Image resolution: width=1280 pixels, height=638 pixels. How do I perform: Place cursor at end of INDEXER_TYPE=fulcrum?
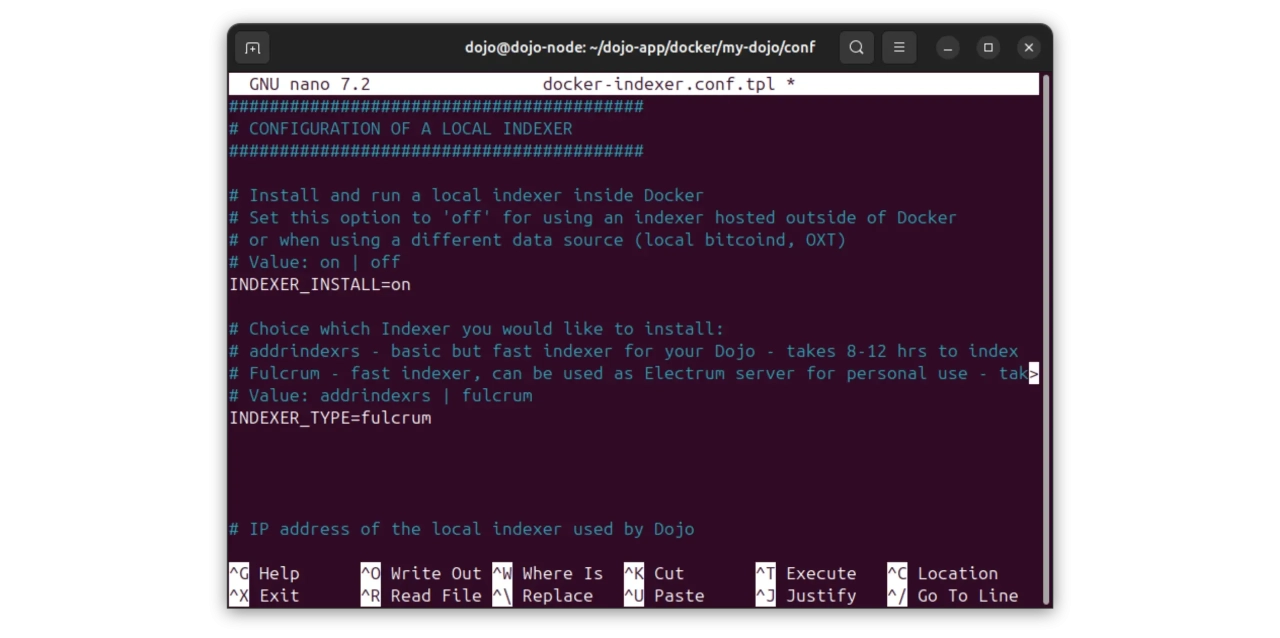(432, 418)
